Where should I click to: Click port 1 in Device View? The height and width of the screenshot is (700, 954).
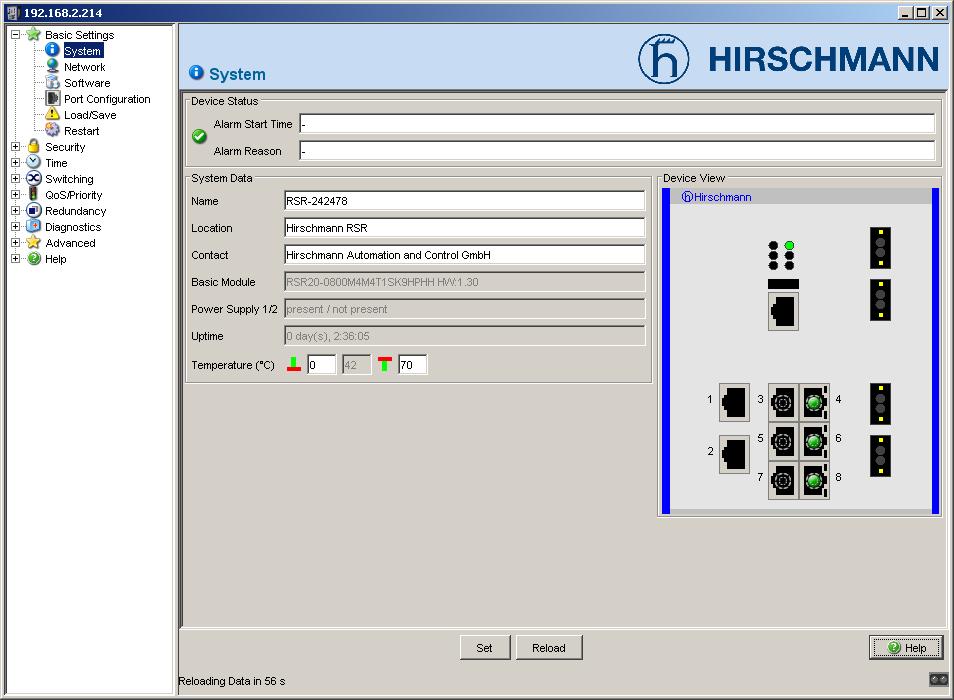click(734, 402)
